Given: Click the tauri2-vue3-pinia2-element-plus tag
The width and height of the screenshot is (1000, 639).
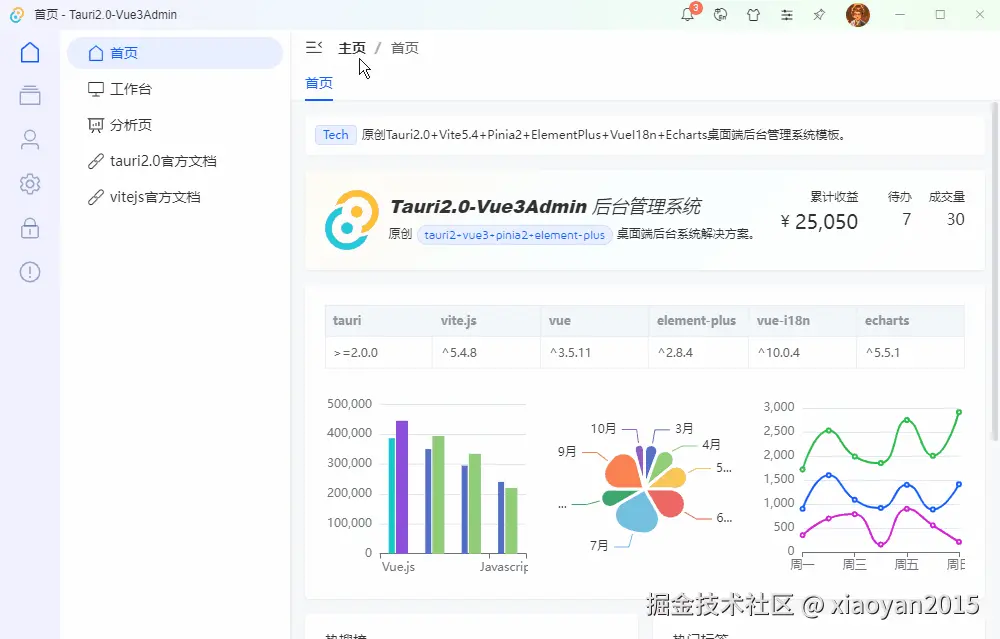Looking at the screenshot, I should tap(515, 235).
